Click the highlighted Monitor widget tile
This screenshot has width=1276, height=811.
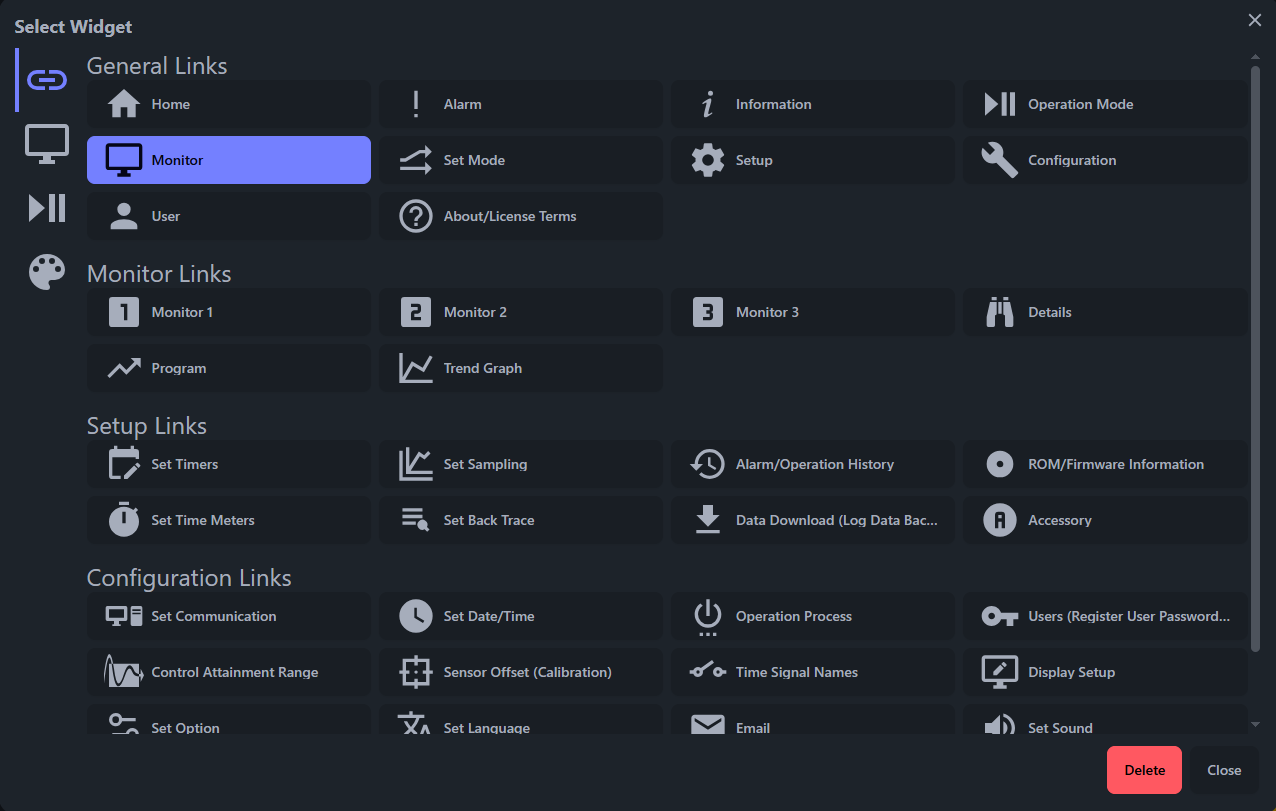click(x=229, y=160)
